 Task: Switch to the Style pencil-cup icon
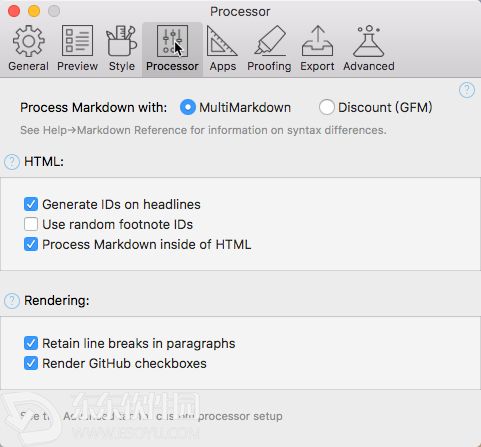point(121,41)
